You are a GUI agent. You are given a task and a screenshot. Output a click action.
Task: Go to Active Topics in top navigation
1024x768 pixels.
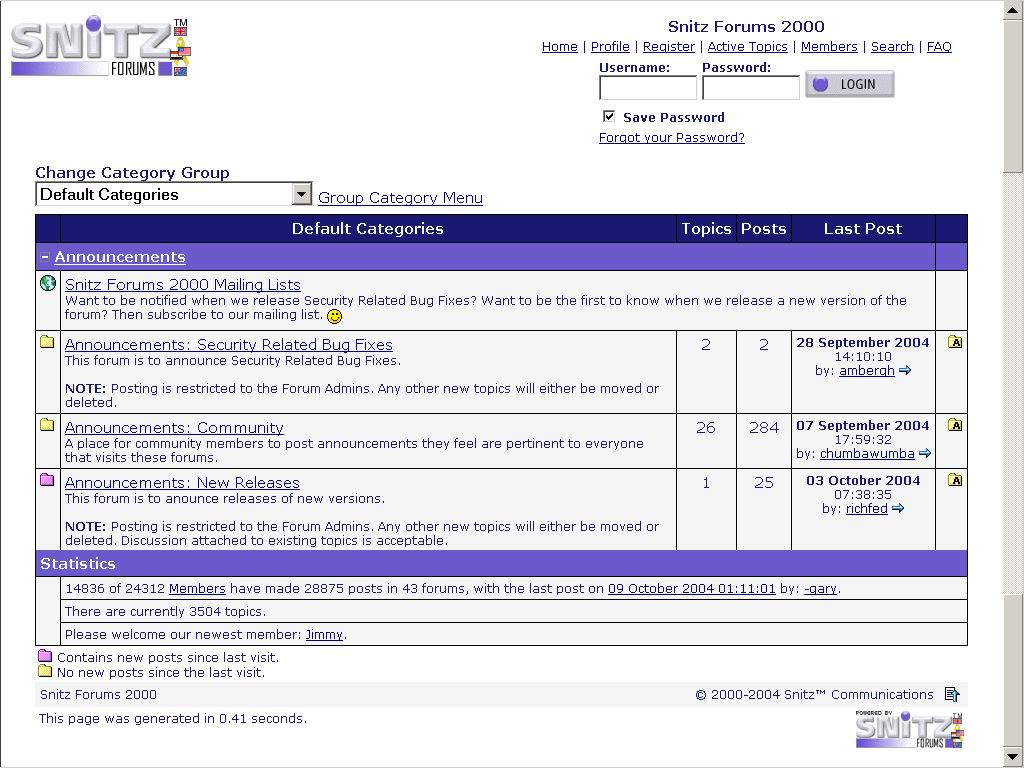[747, 46]
